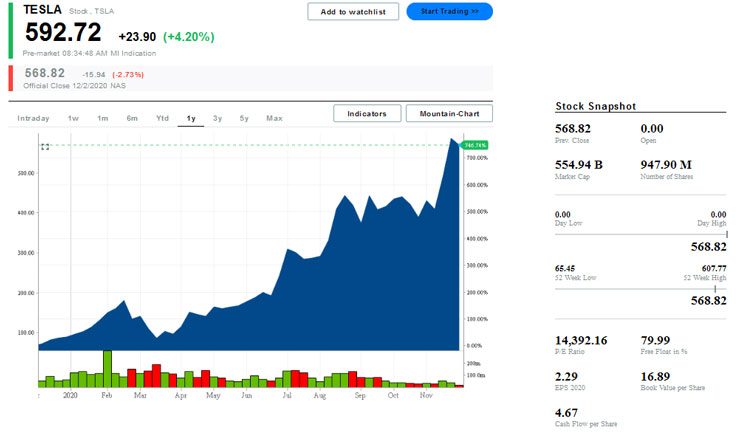The image size is (740, 440).
Task: Click the +23.90 change value
Action: (137, 37)
